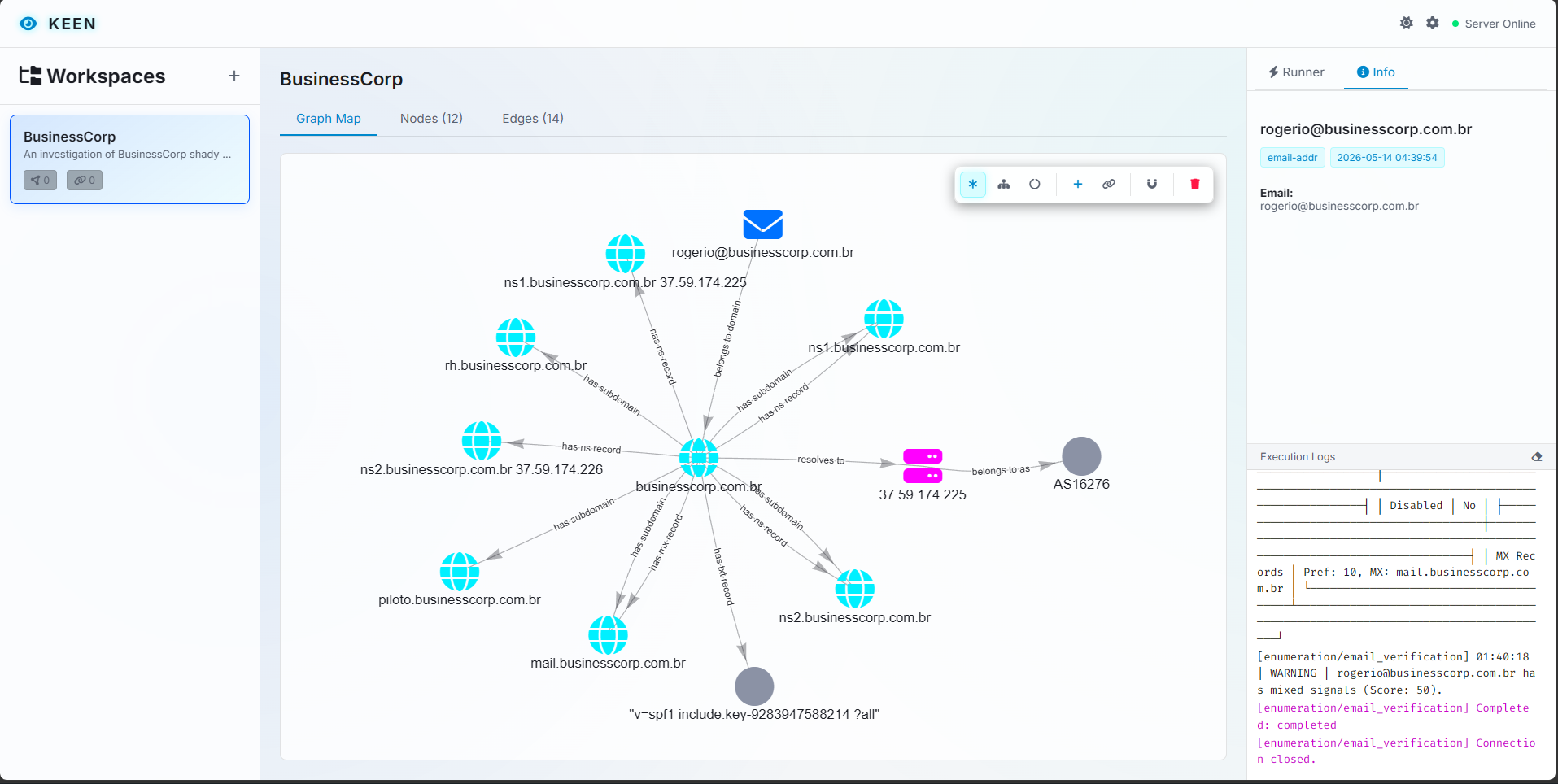The width and height of the screenshot is (1558, 784).
Task: Toggle light theme with sun icon
Action: click(x=1406, y=24)
